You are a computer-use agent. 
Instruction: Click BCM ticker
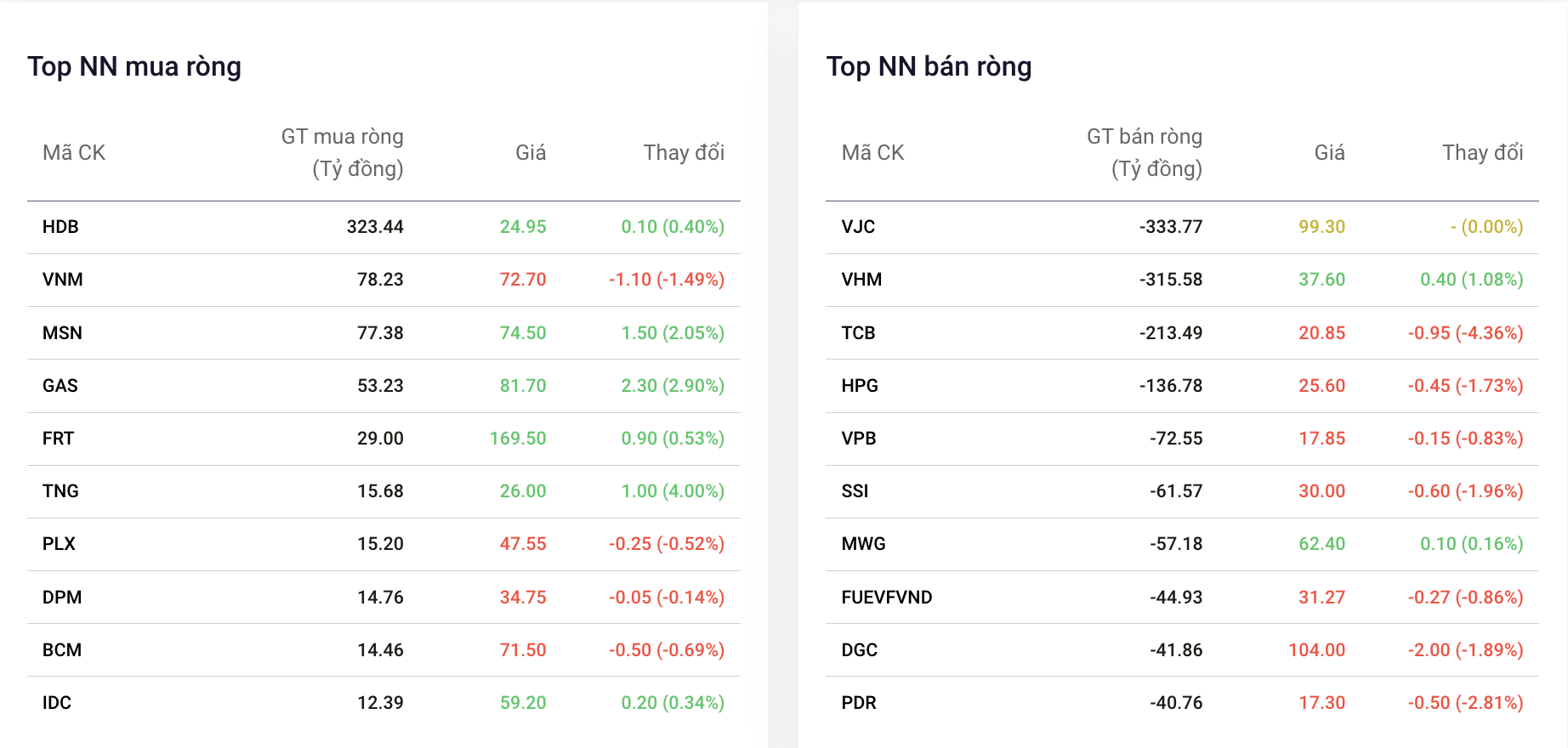coord(62,650)
